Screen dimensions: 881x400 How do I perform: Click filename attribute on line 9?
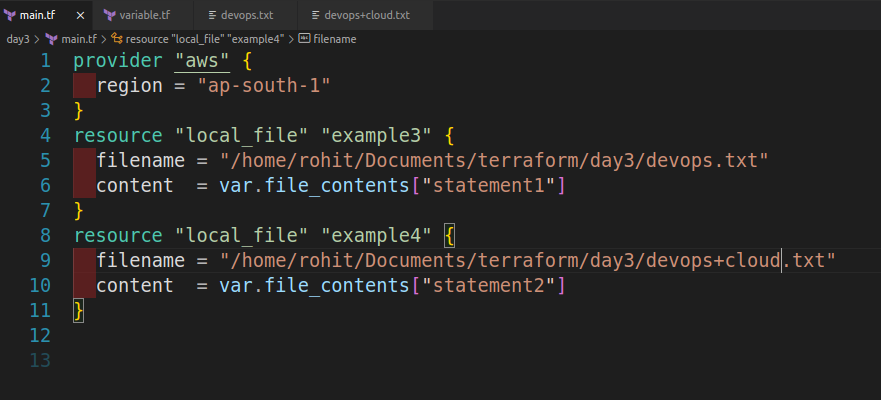pos(140,261)
